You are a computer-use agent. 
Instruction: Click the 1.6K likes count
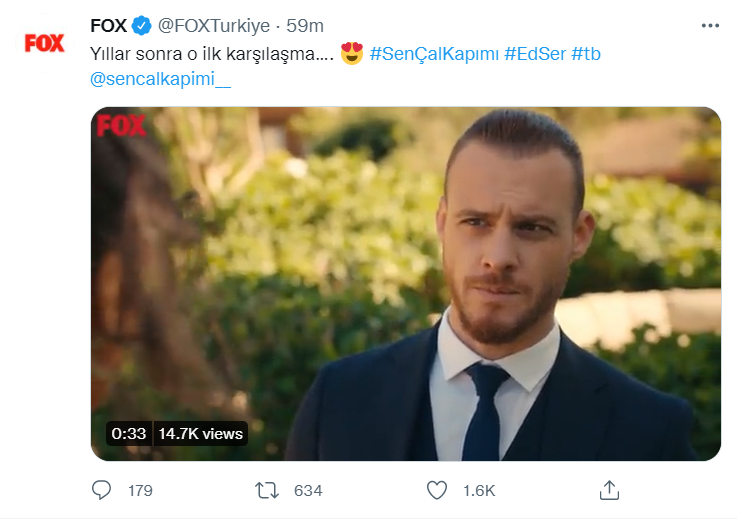(x=480, y=491)
